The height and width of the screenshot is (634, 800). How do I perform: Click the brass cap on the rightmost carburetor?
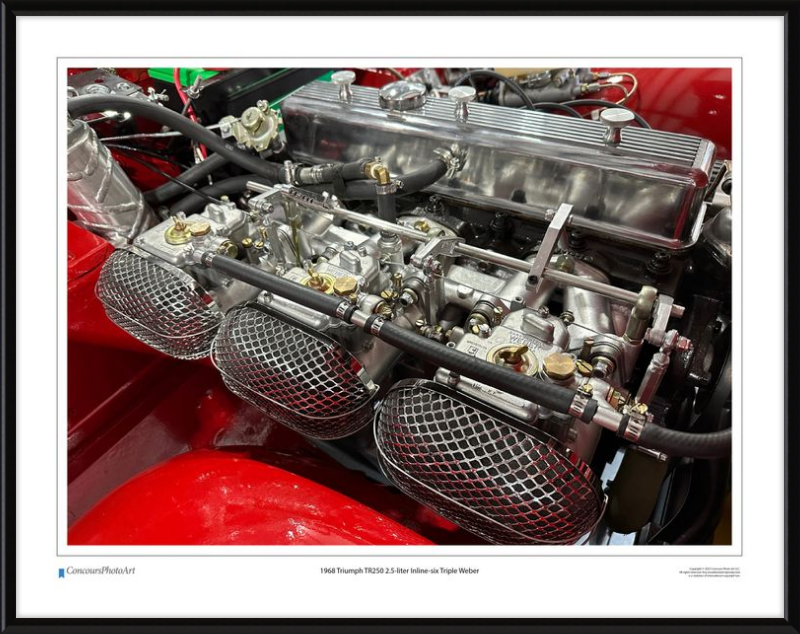560,367
